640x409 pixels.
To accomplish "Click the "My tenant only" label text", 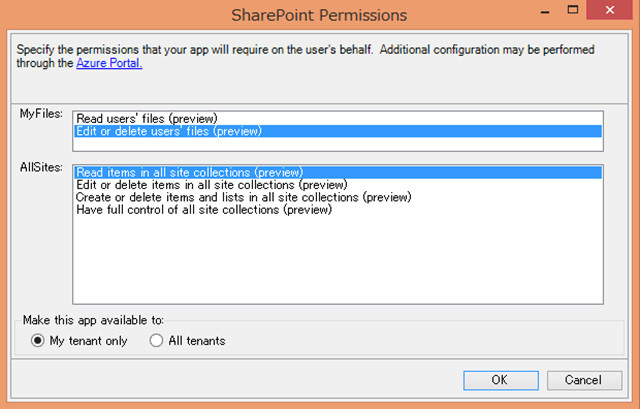I will (90, 340).
